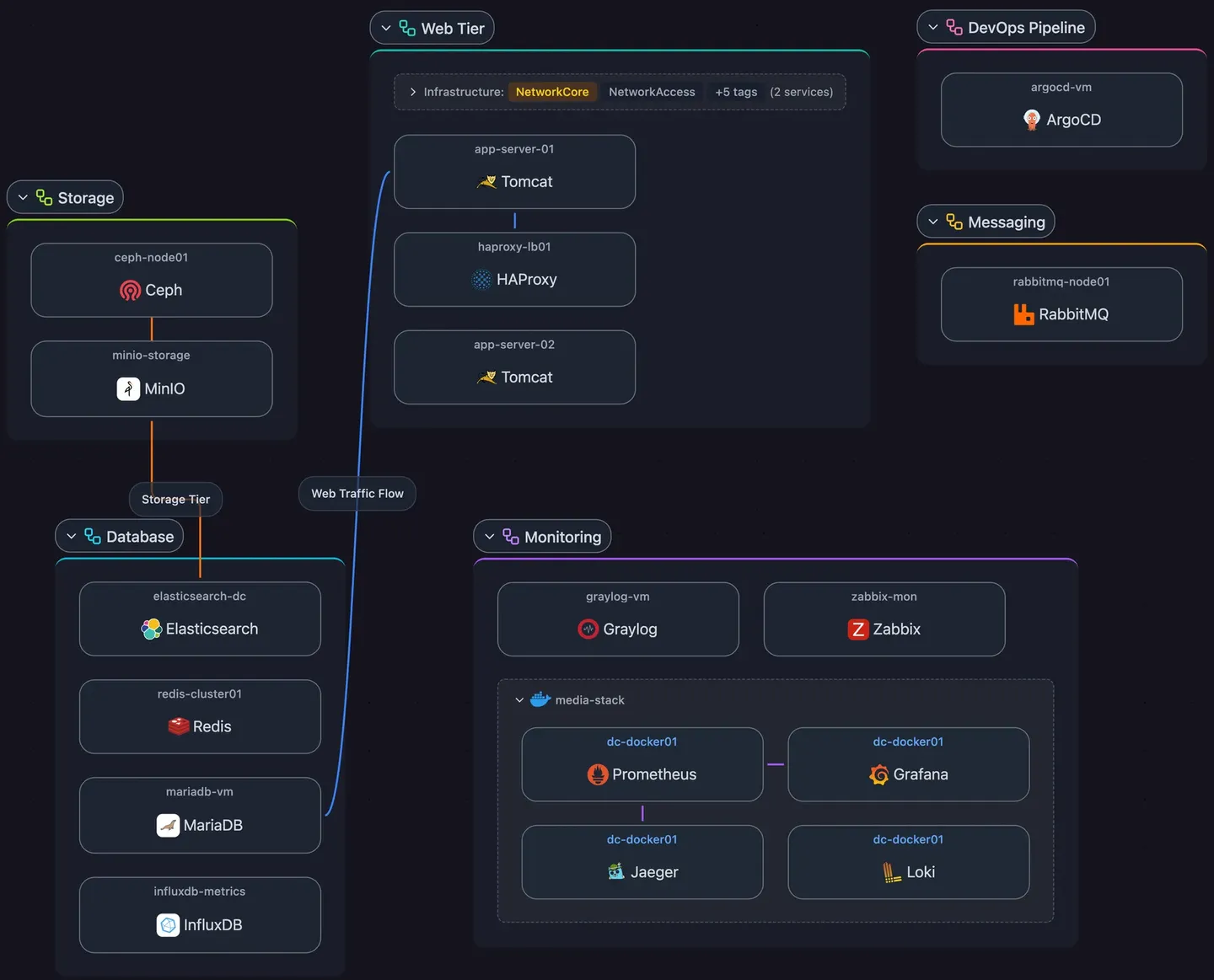This screenshot has height=980, width=1214.
Task: Click the Ceph logo icon
Action: tap(130, 291)
